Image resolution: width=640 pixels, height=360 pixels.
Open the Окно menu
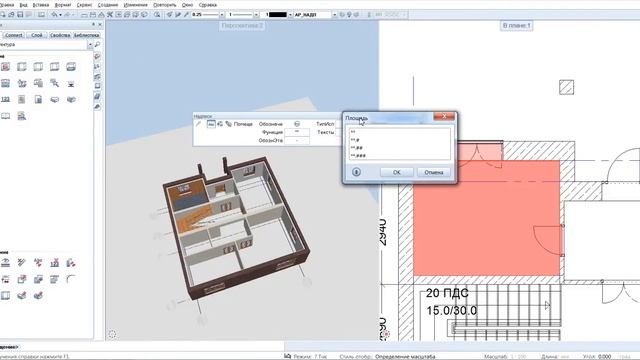coord(187,5)
